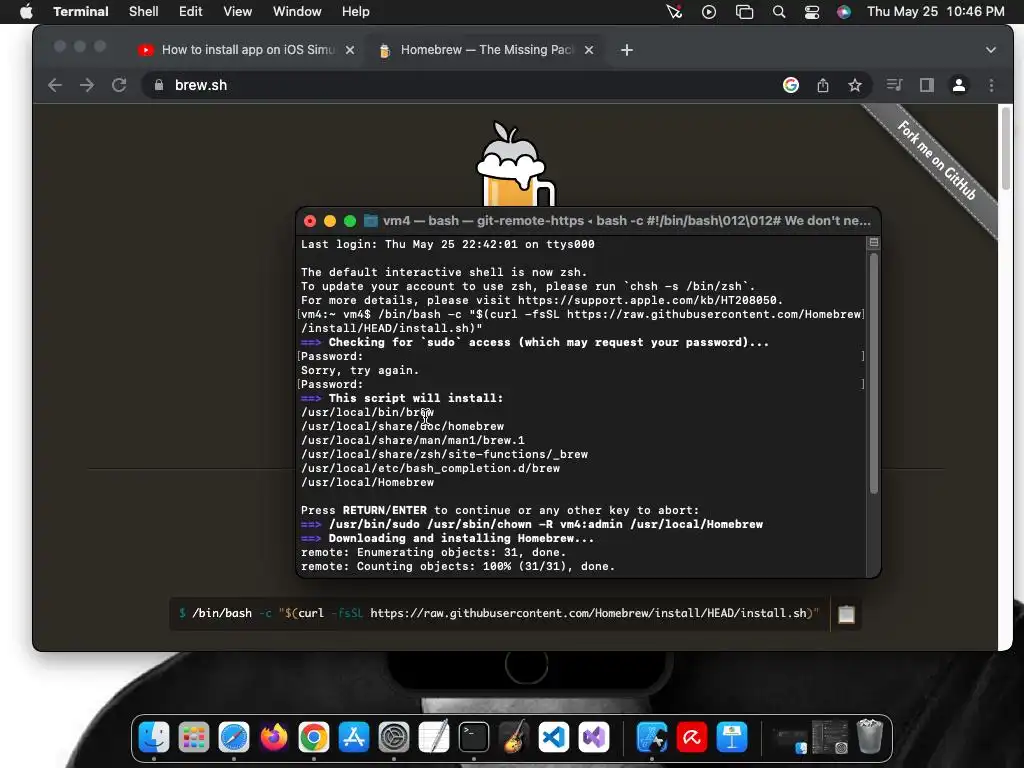The height and width of the screenshot is (768, 1024).
Task: Open the Fork me on GitHub ribbon
Action: coord(935,160)
